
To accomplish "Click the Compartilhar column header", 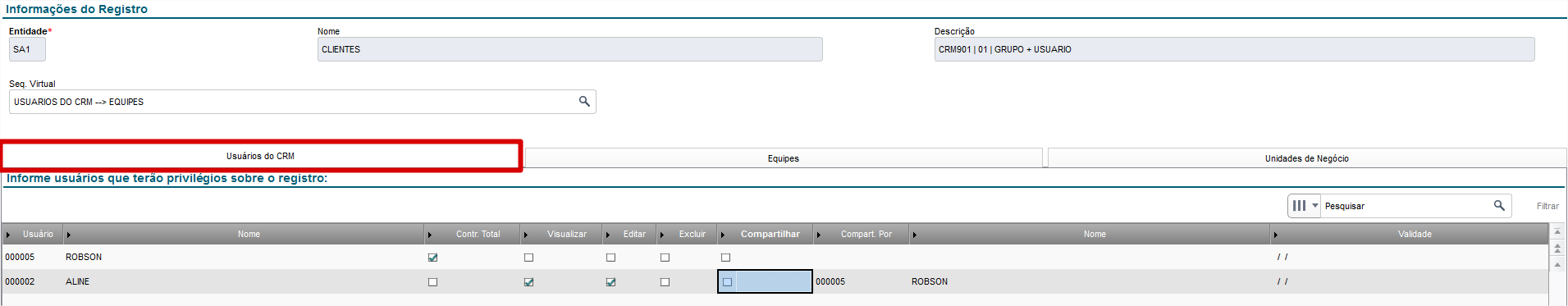I will (x=766, y=235).
